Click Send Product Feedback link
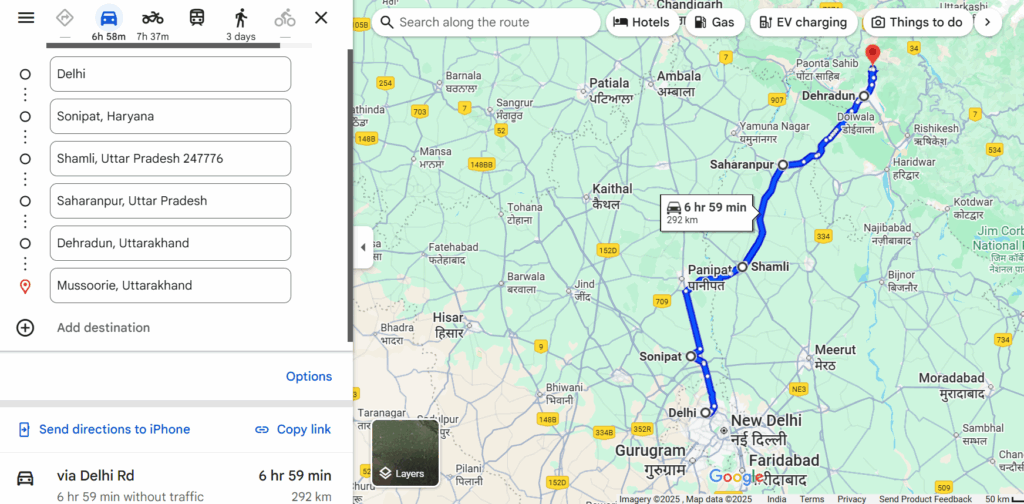The image size is (1024, 504). pos(925,499)
